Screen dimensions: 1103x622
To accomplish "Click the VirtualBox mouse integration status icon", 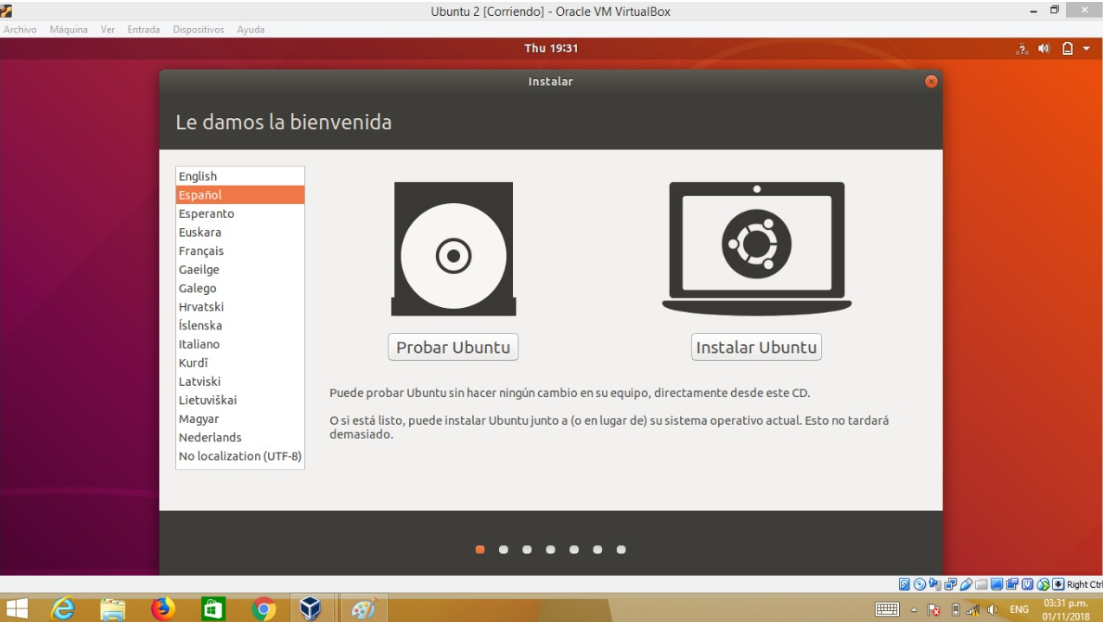I will [x=1043, y=584].
